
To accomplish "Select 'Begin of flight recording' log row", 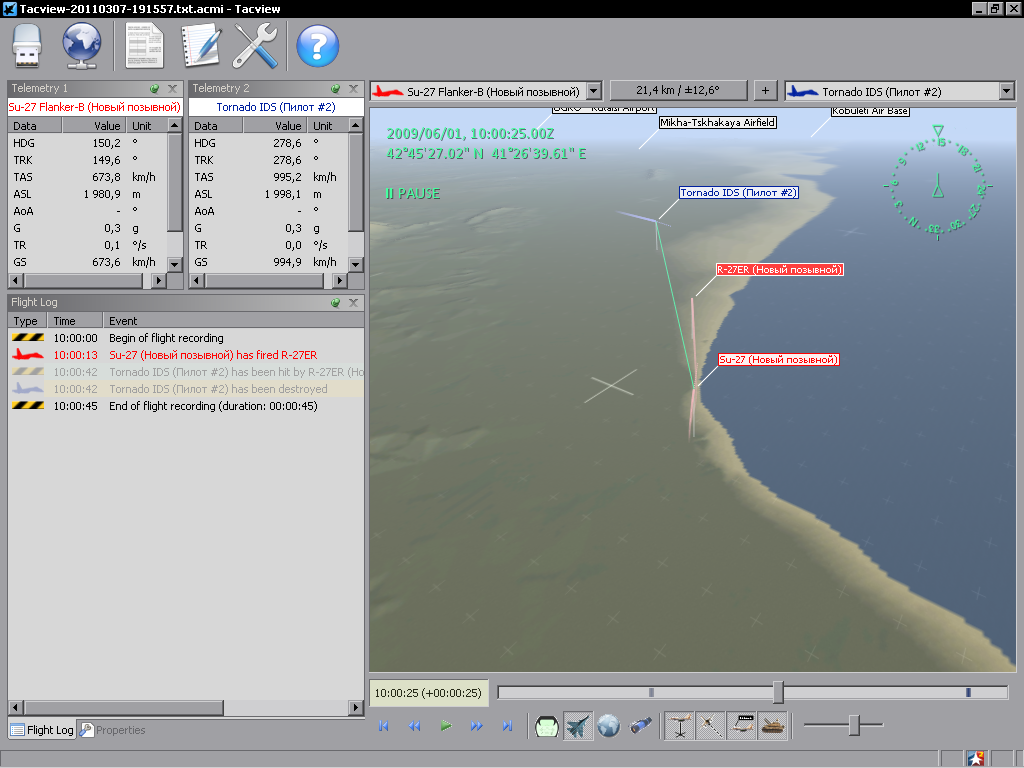I will click(186, 338).
